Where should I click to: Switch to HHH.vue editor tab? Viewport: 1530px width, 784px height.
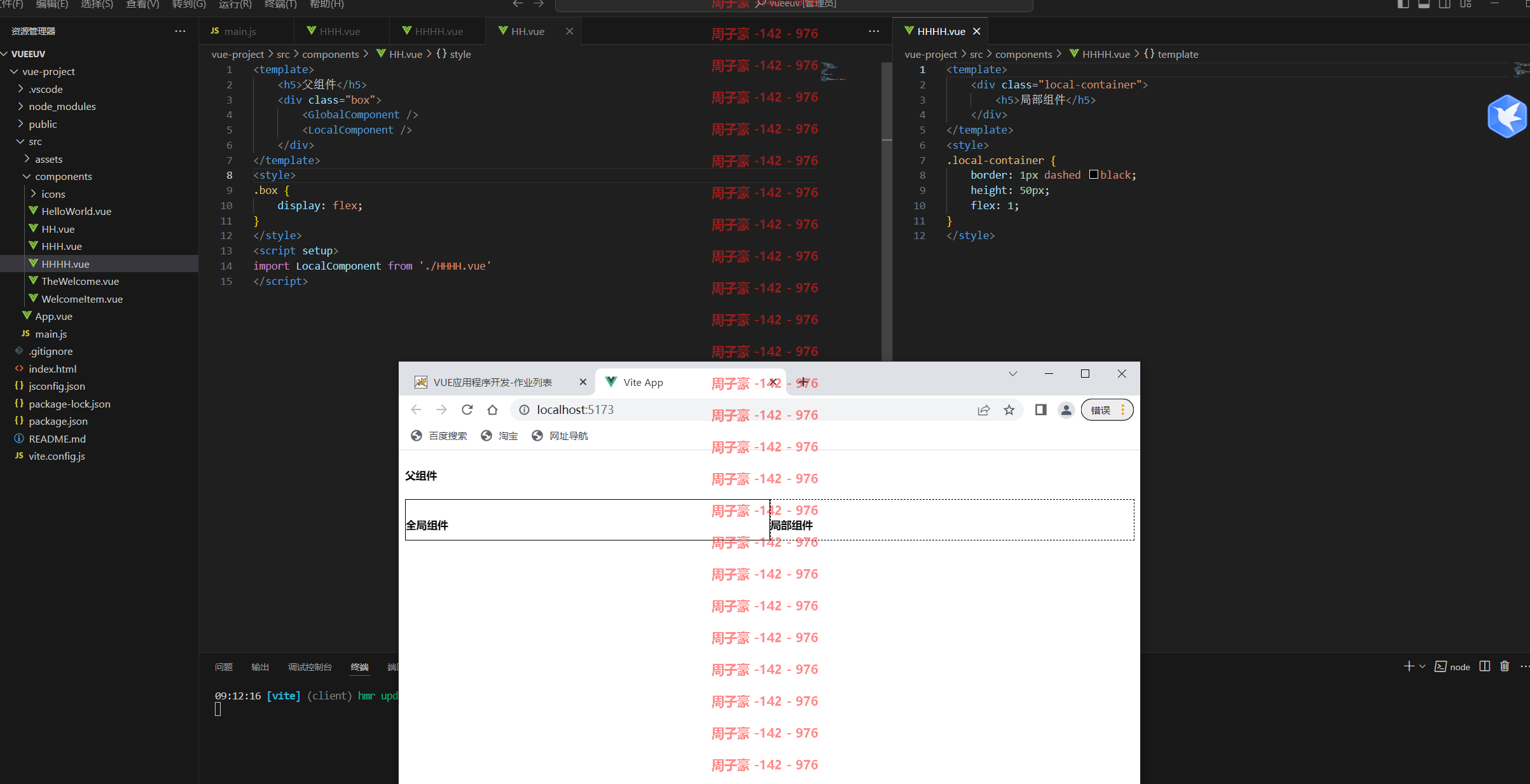pos(341,31)
